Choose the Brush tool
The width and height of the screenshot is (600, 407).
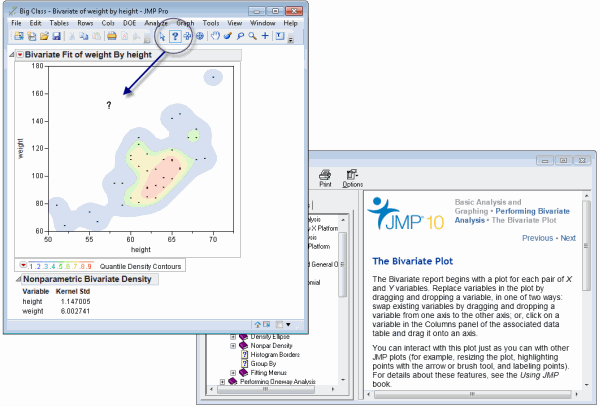228,36
